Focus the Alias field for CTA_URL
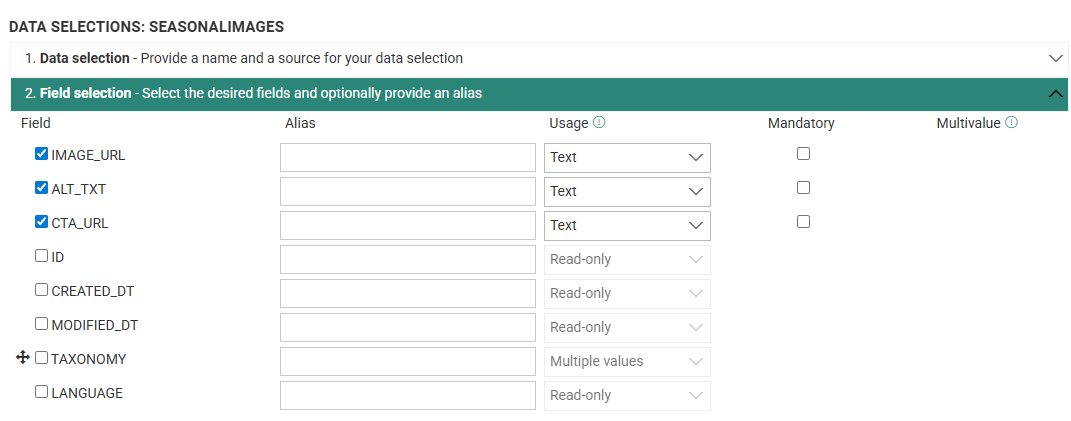The image size is (1071, 421). pos(408,226)
